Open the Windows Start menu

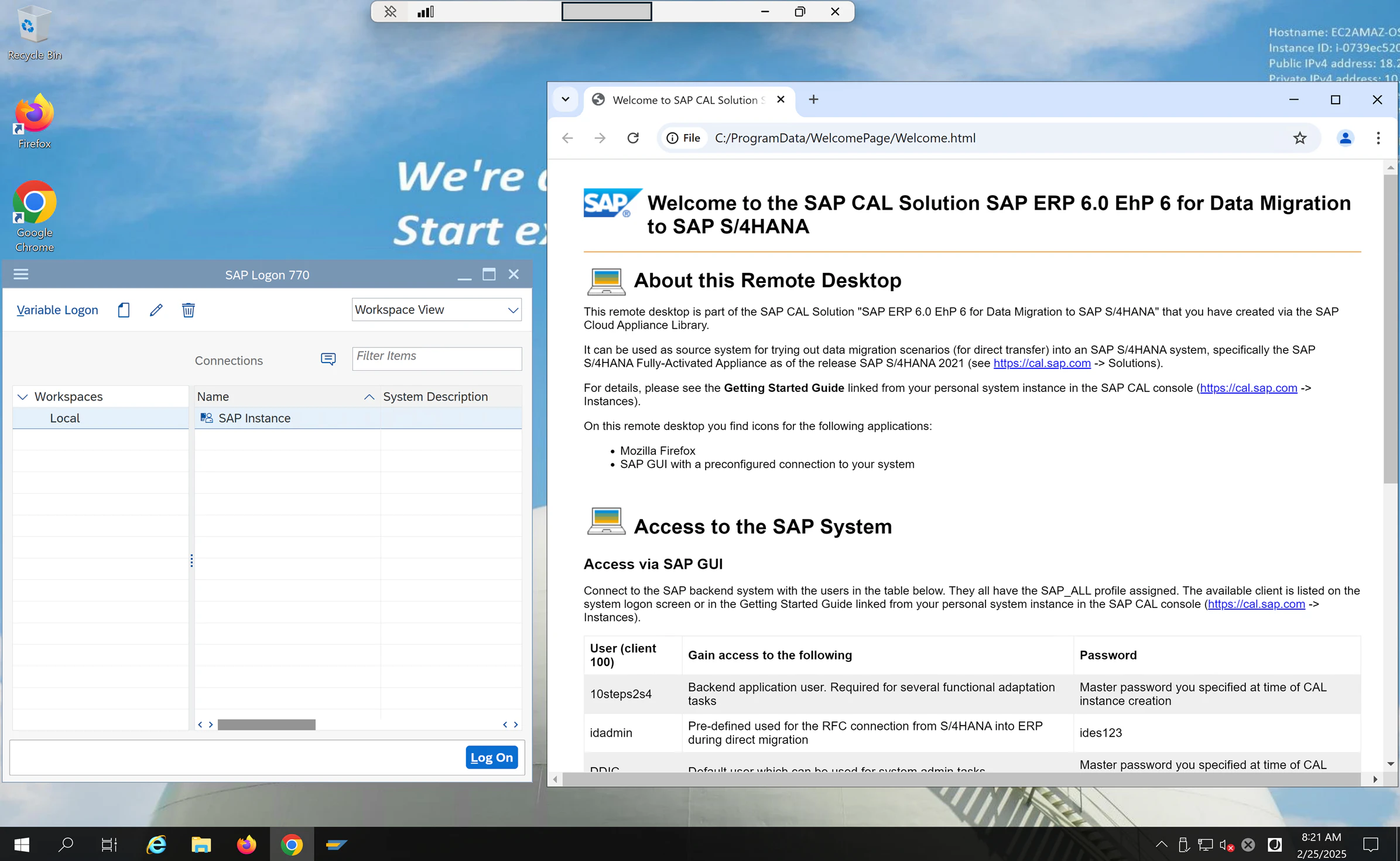coord(22,844)
